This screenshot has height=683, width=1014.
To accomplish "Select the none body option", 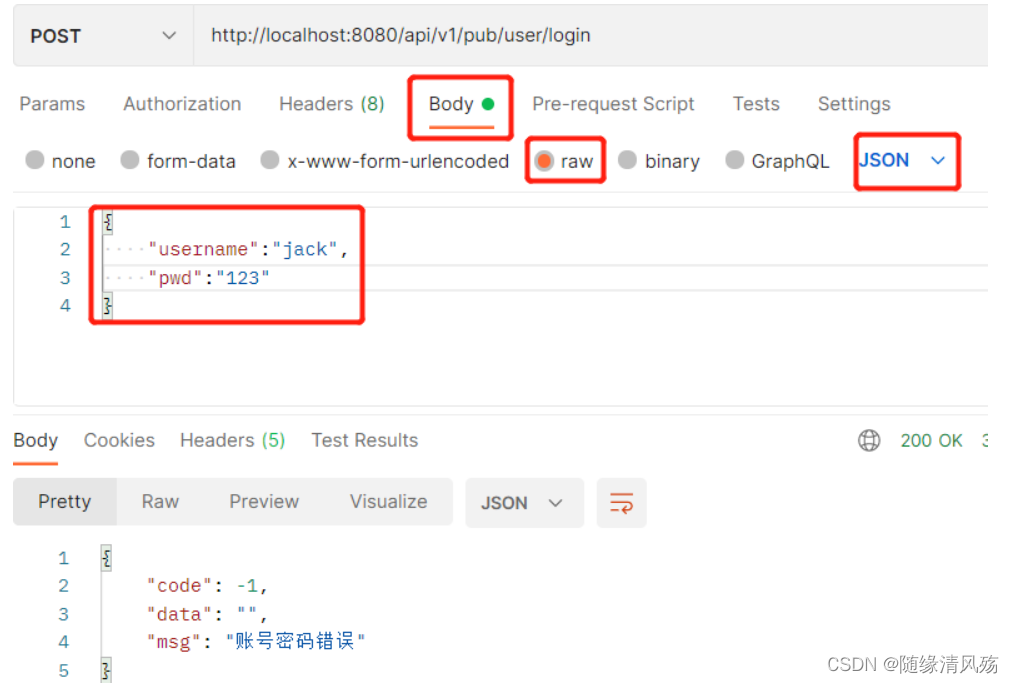I will click(60, 160).
